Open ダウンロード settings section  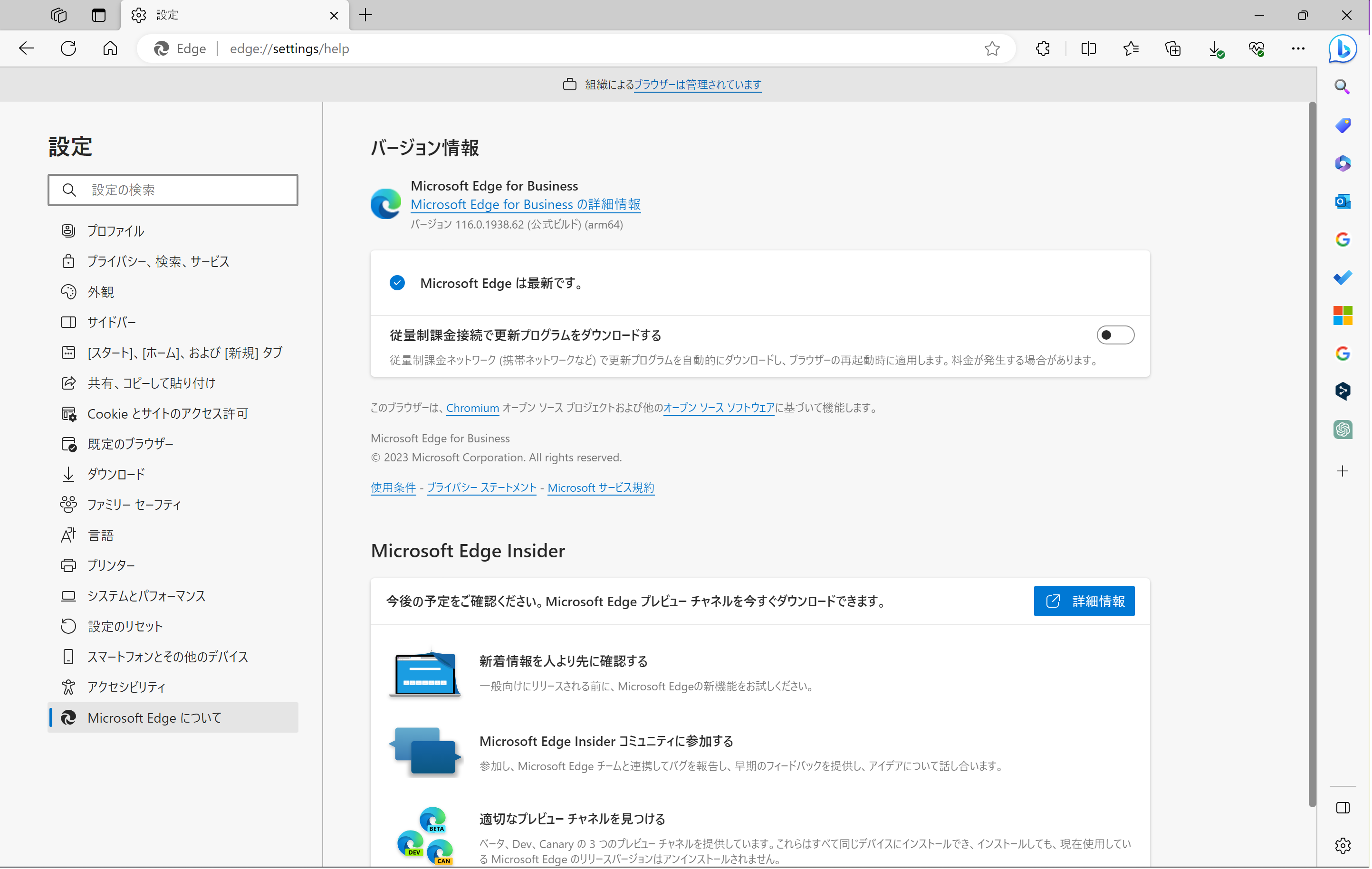[x=173, y=474]
